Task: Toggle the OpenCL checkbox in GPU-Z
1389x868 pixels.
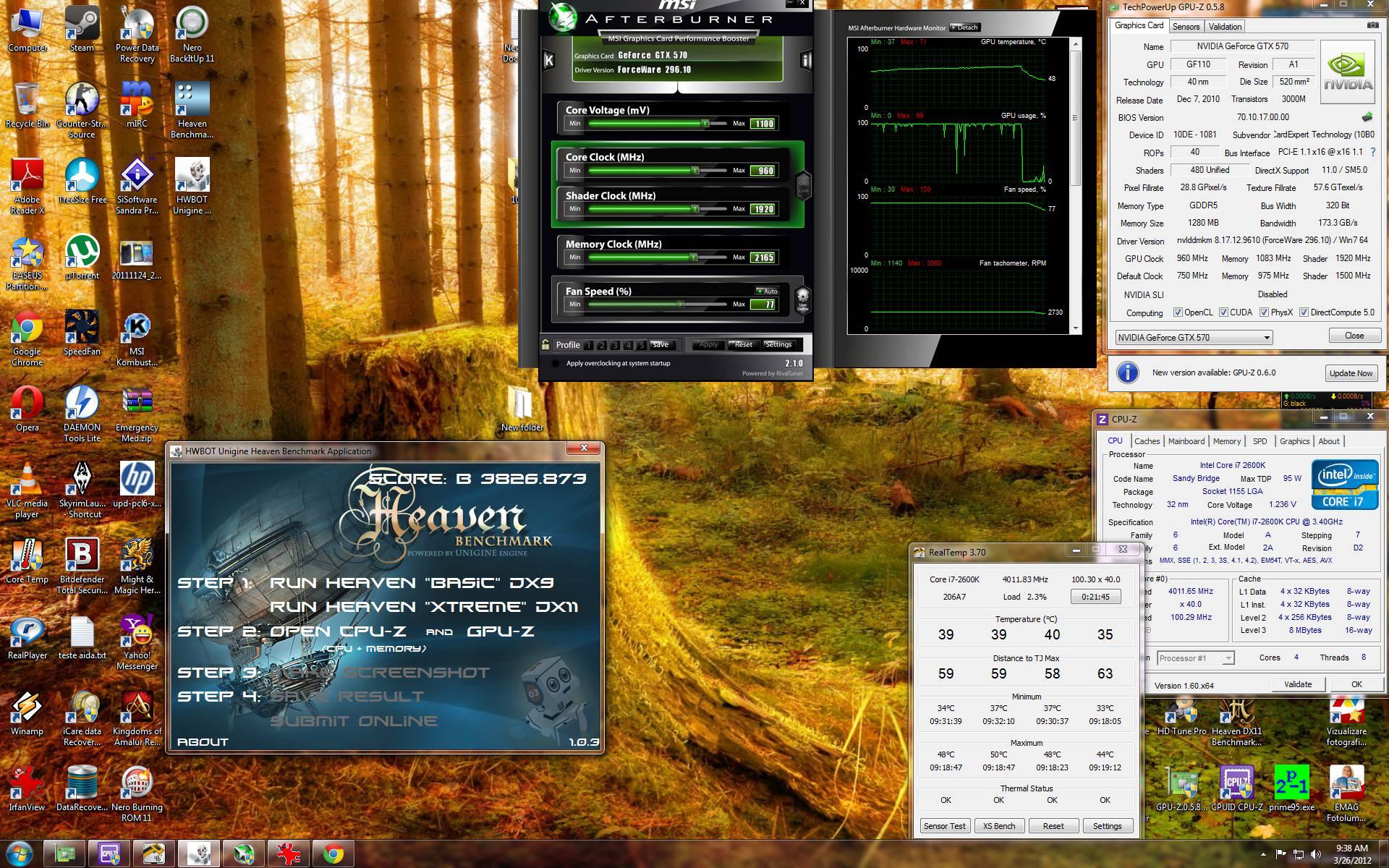Action: coord(1178,312)
